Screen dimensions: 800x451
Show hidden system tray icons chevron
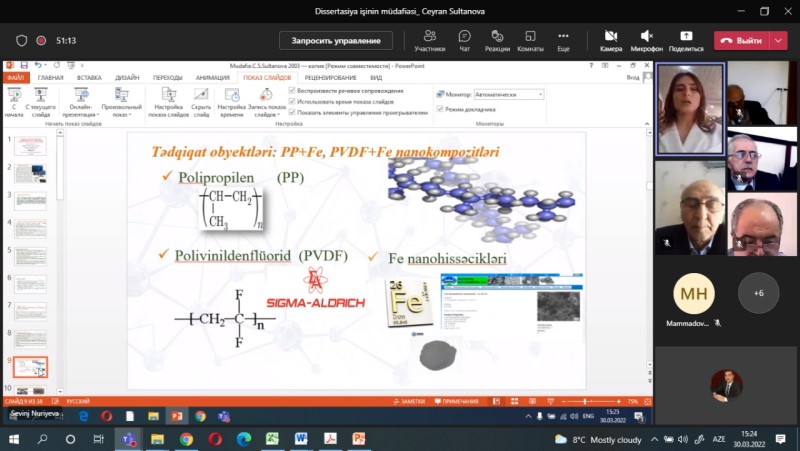(x=654, y=439)
